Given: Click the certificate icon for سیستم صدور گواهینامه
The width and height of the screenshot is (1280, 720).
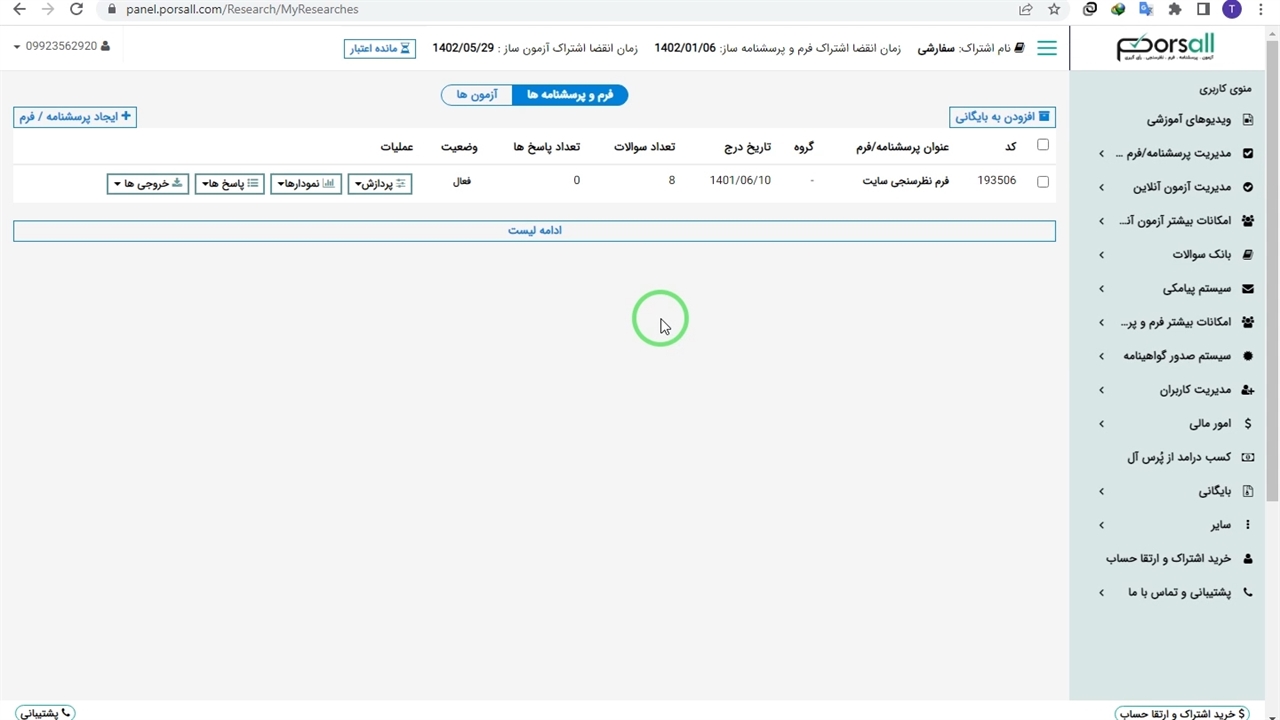Looking at the screenshot, I should click(1247, 356).
